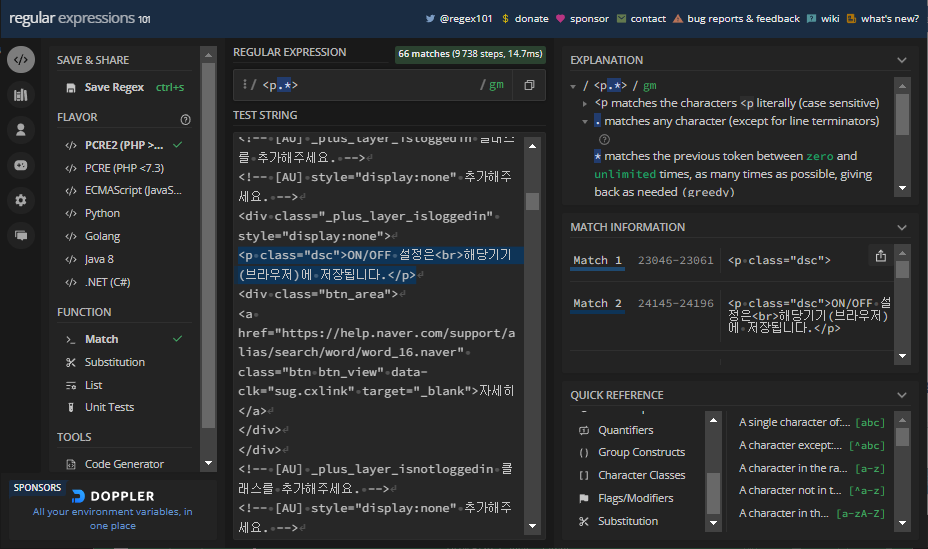Click the regular expressions 101 logo
The width and height of the screenshot is (928, 549).
(80, 18)
